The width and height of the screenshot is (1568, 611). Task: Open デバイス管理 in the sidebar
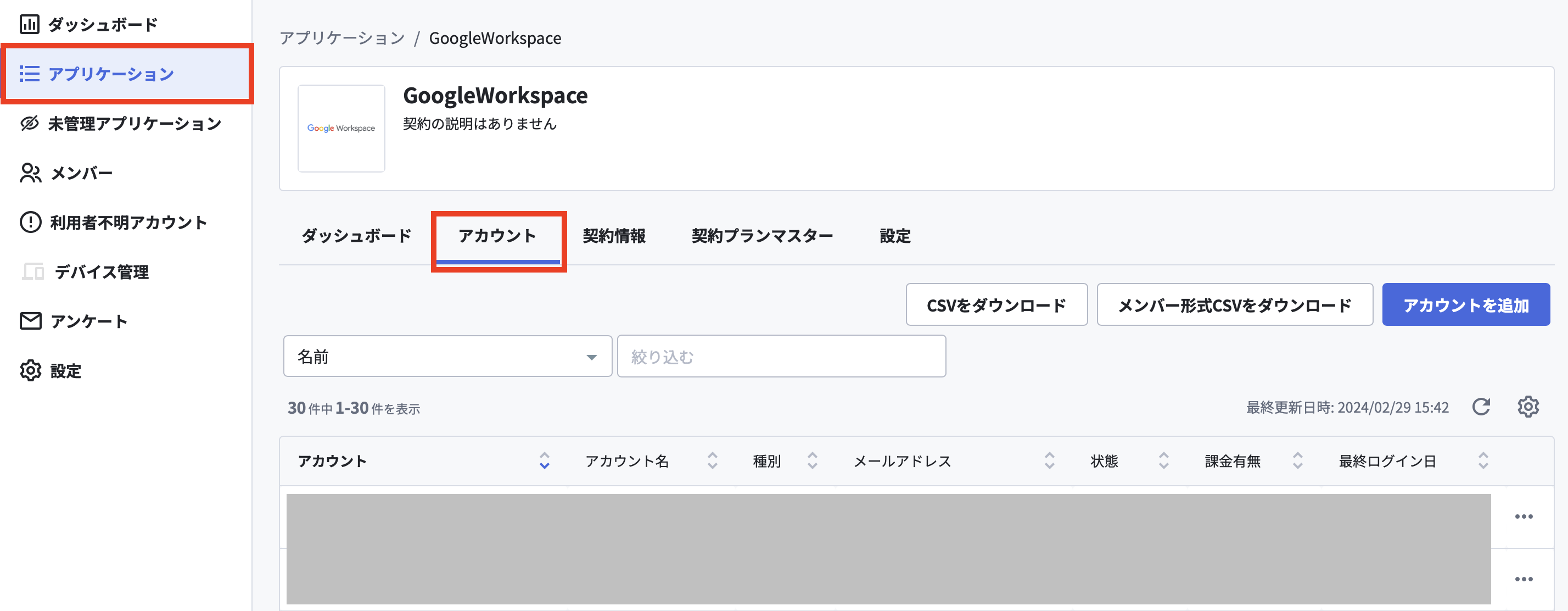point(102,271)
